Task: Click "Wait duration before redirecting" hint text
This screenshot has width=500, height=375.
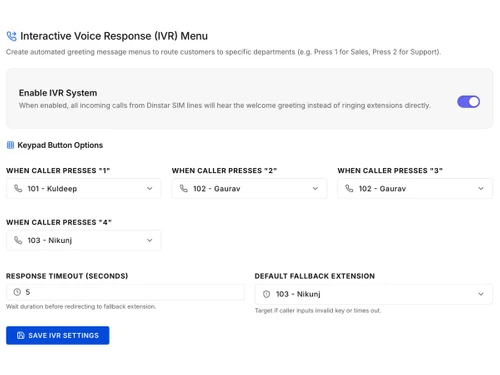Action: (81, 306)
